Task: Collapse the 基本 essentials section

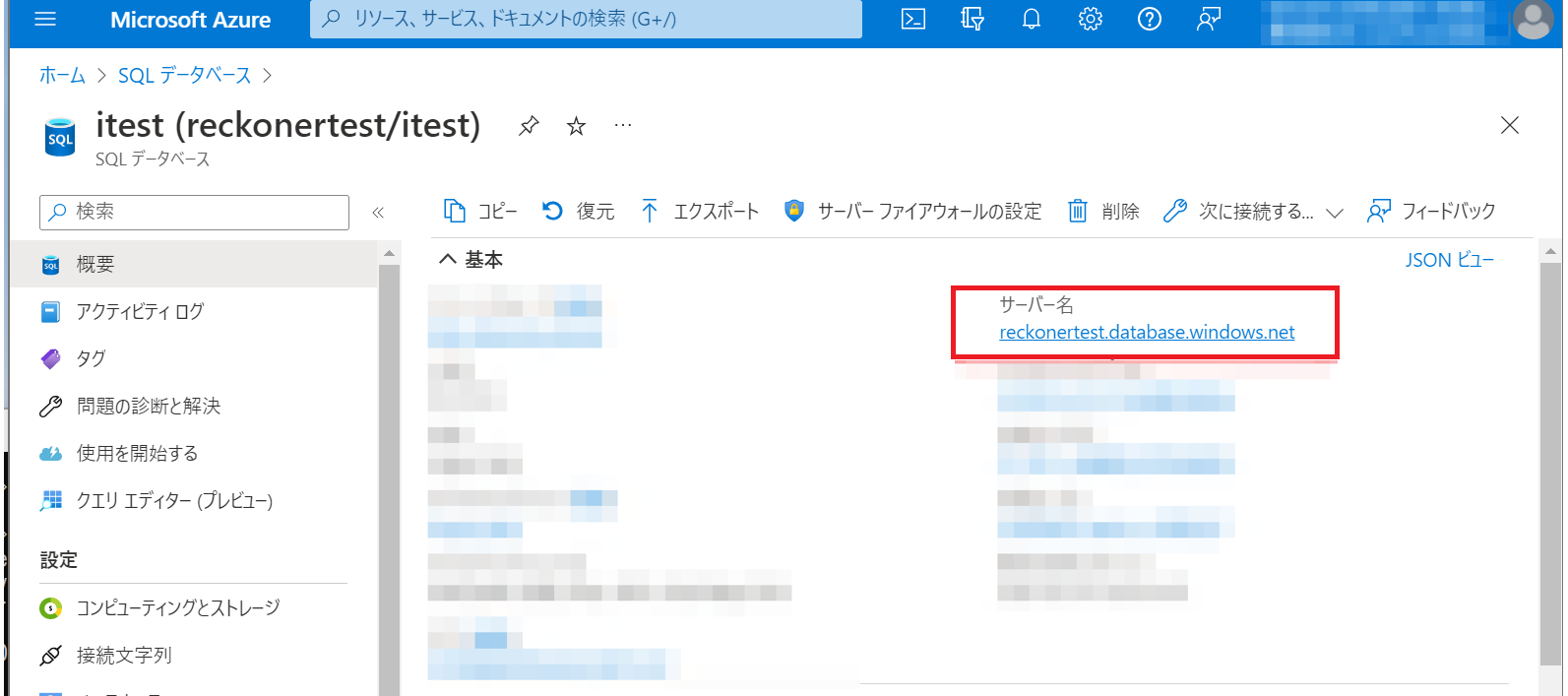Action: pos(470,259)
